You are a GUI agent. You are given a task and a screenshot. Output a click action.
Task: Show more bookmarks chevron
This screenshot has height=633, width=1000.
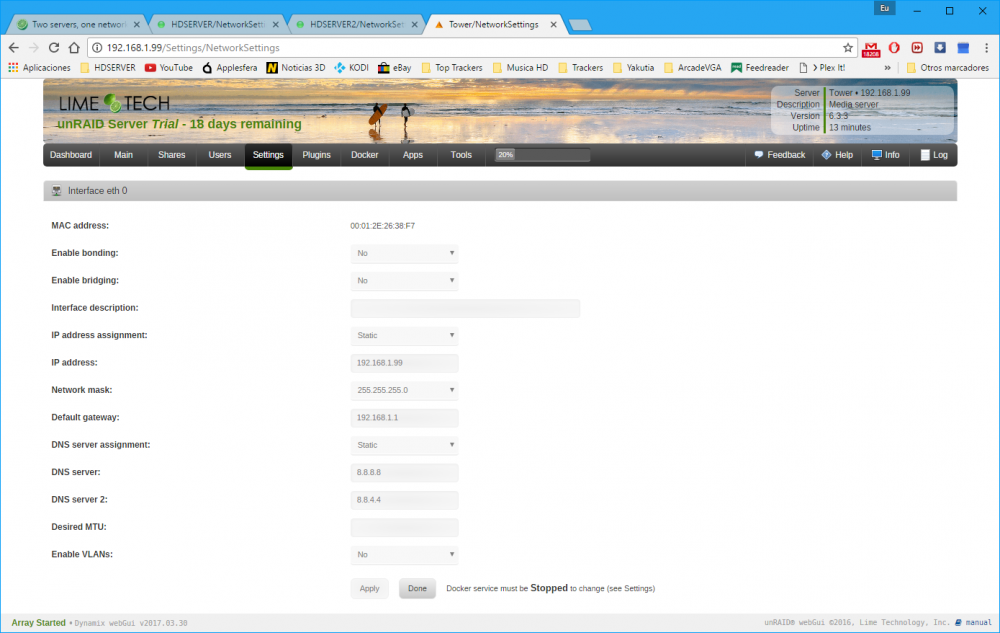[x=887, y=68]
